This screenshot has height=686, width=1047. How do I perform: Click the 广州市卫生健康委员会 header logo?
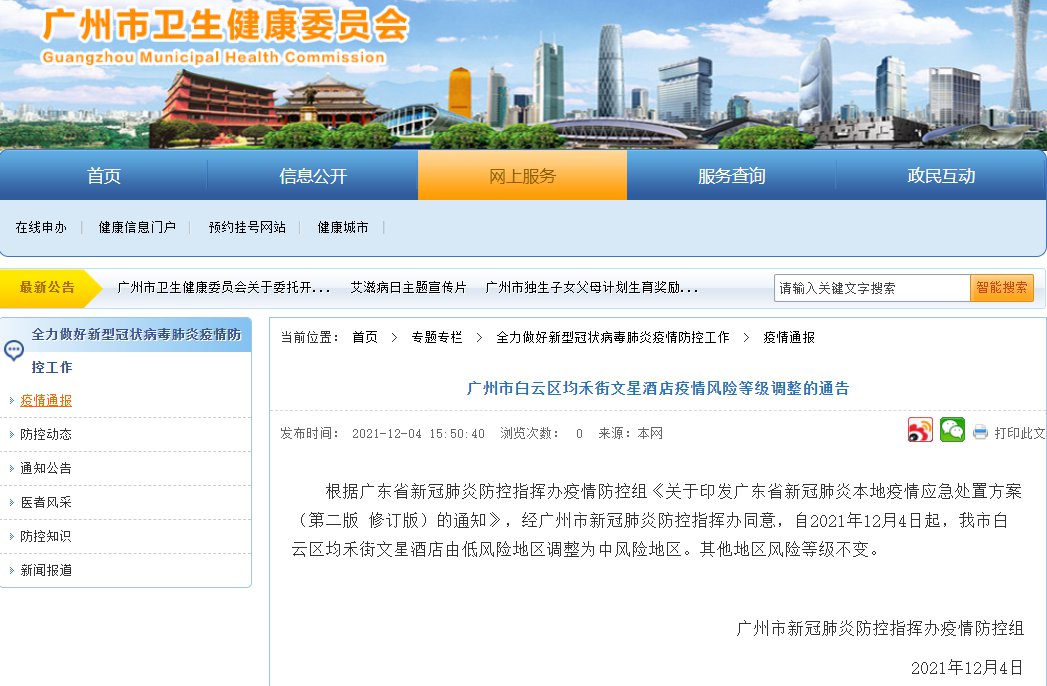225,36
